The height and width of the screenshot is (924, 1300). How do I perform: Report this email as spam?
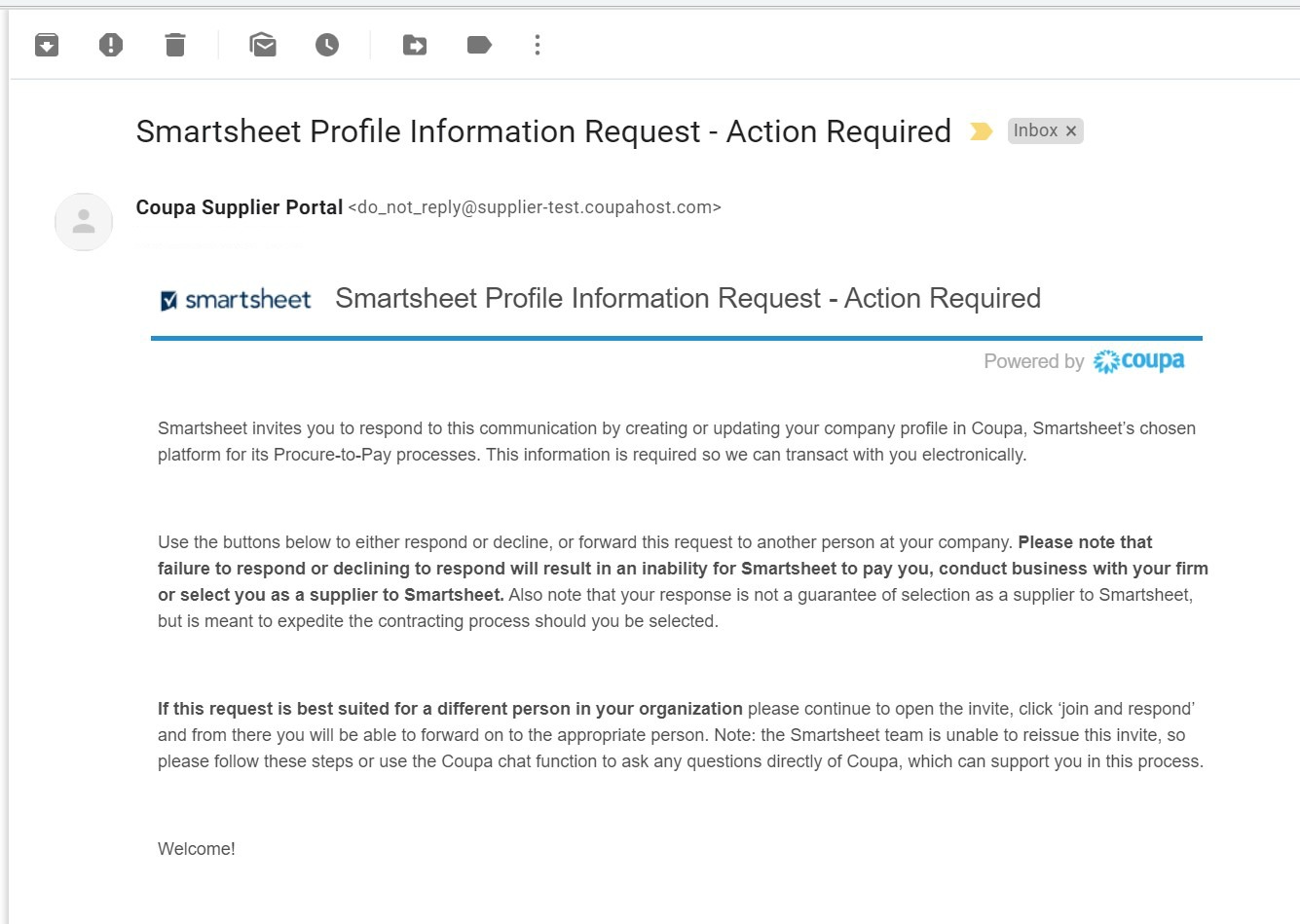coord(111,45)
